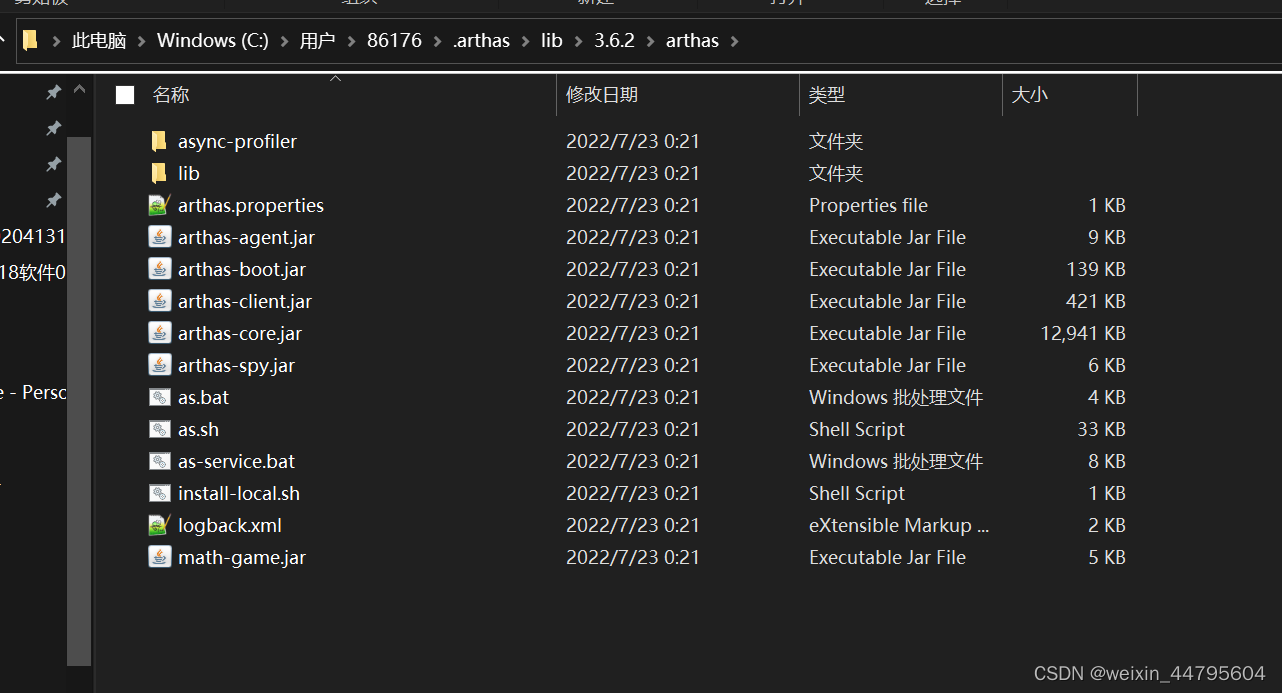Select the arthas-agent.jar file name
Image resolution: width=1282 pixels, height=693 pixels.
tap(246, 237)
